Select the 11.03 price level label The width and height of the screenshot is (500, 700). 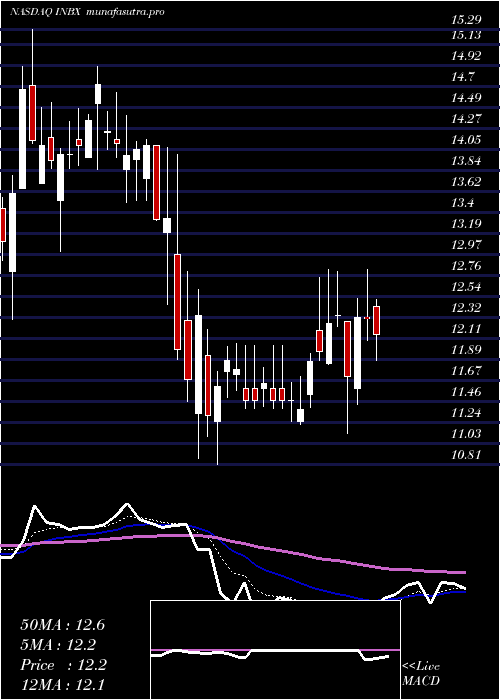(466, 434)
